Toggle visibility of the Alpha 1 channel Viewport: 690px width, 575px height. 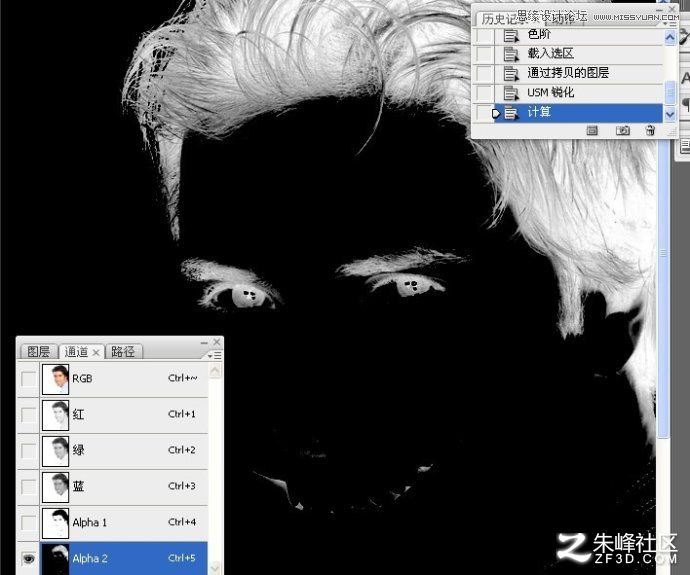[x=29, y=523]
